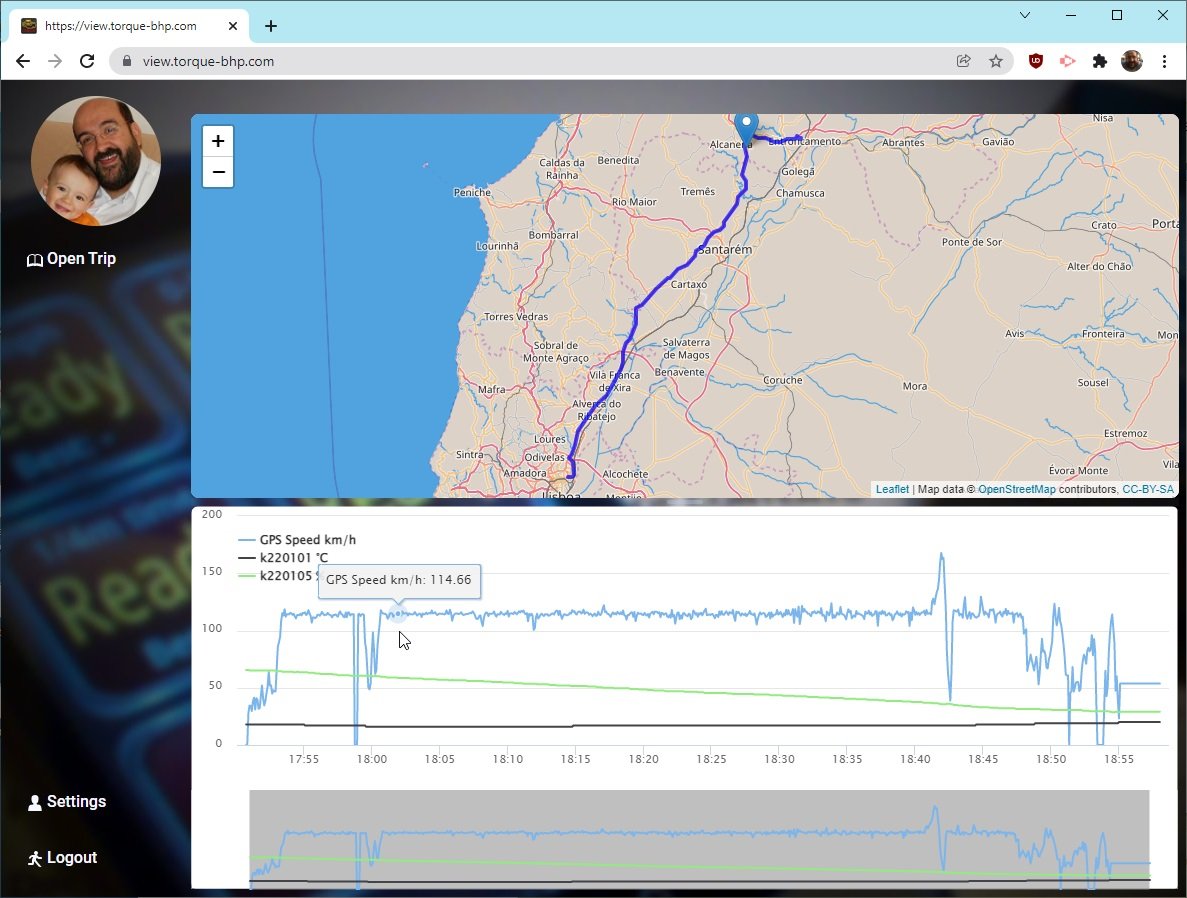The width and height of the screenshot is (1187, 898).
Task: Zoom in on the map
Action: [x=218, y=141]
